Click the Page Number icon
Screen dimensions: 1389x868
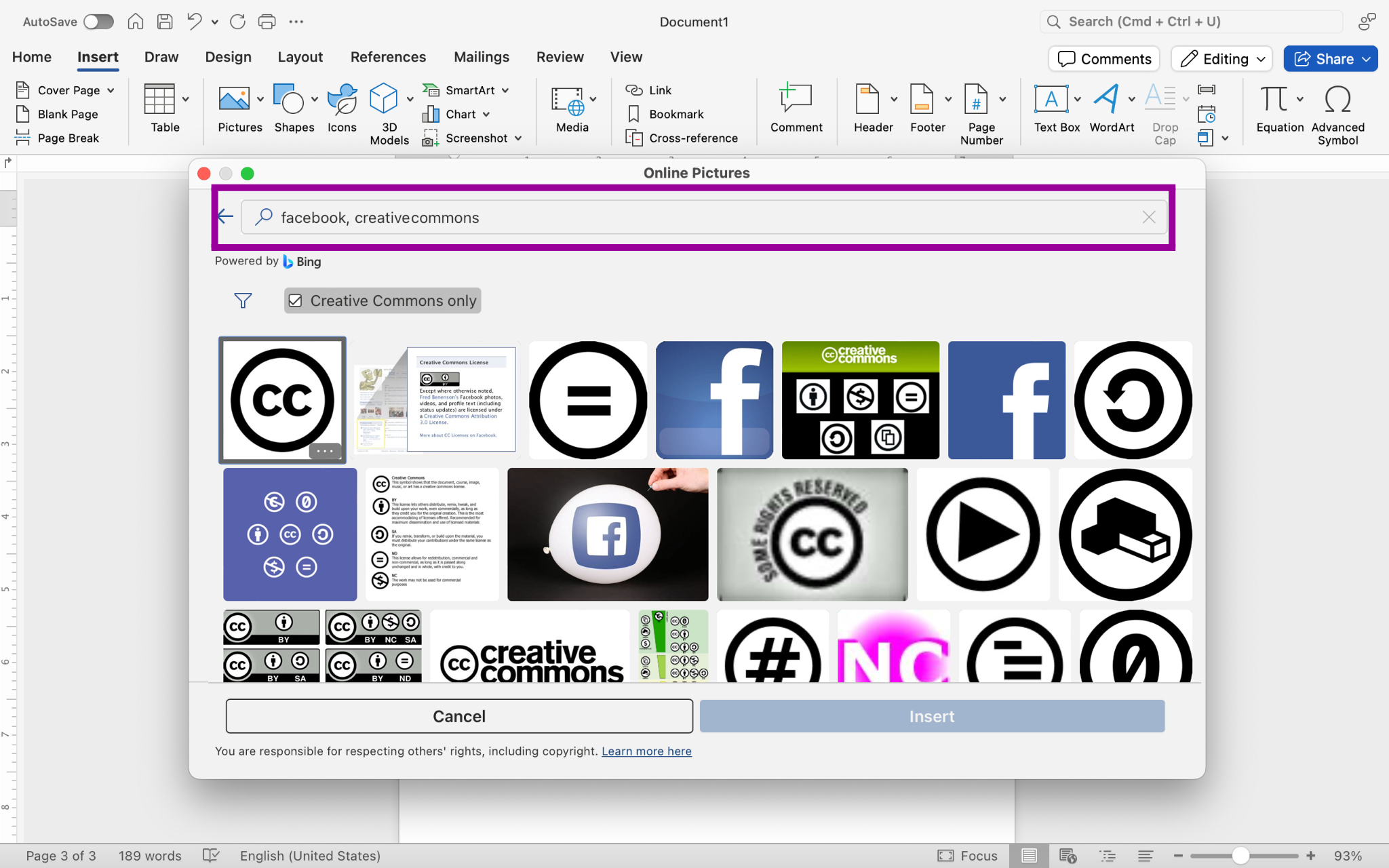[976, 99]
